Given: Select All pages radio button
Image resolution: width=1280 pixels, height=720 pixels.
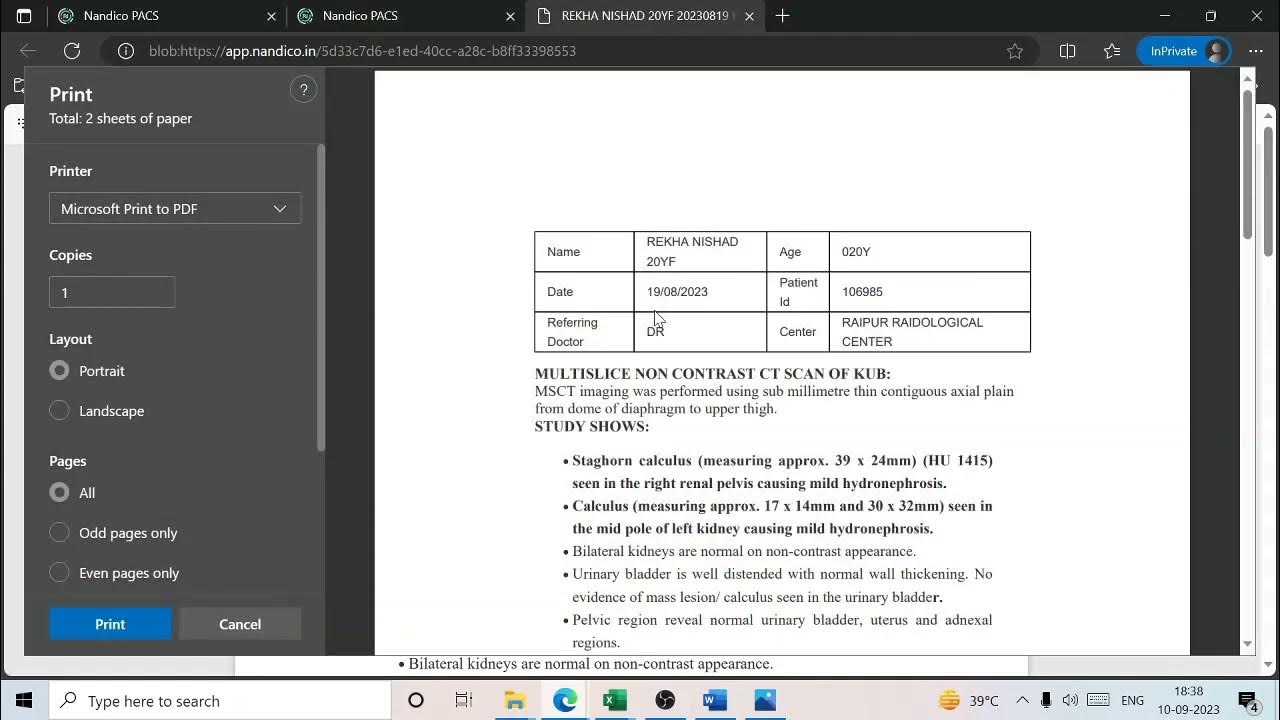Looking at the screenshot, I should pyautogui.click(x=59, y=493).
